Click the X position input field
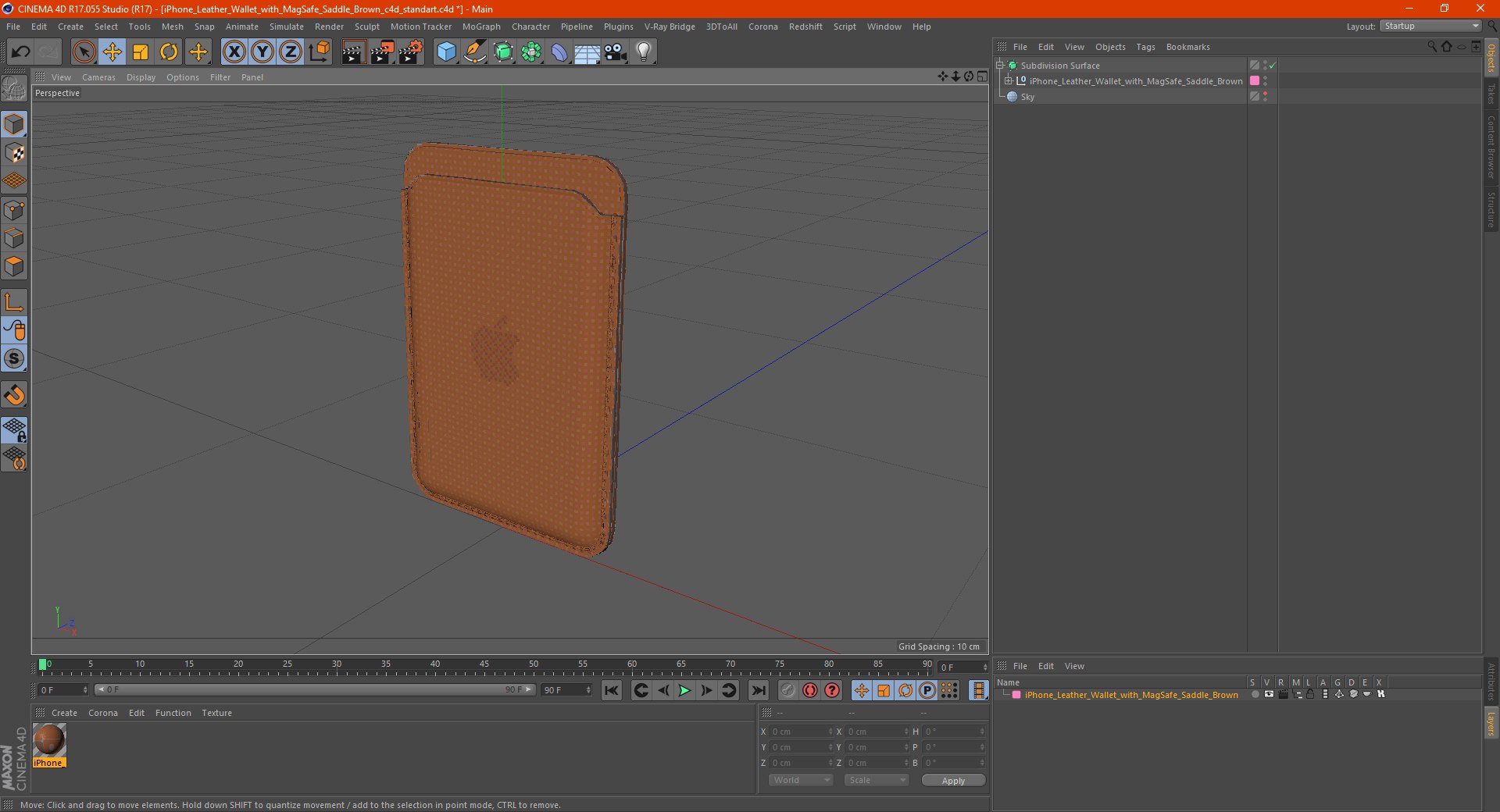This screenshot has height=812, width=1500. [x=801, y=732]
